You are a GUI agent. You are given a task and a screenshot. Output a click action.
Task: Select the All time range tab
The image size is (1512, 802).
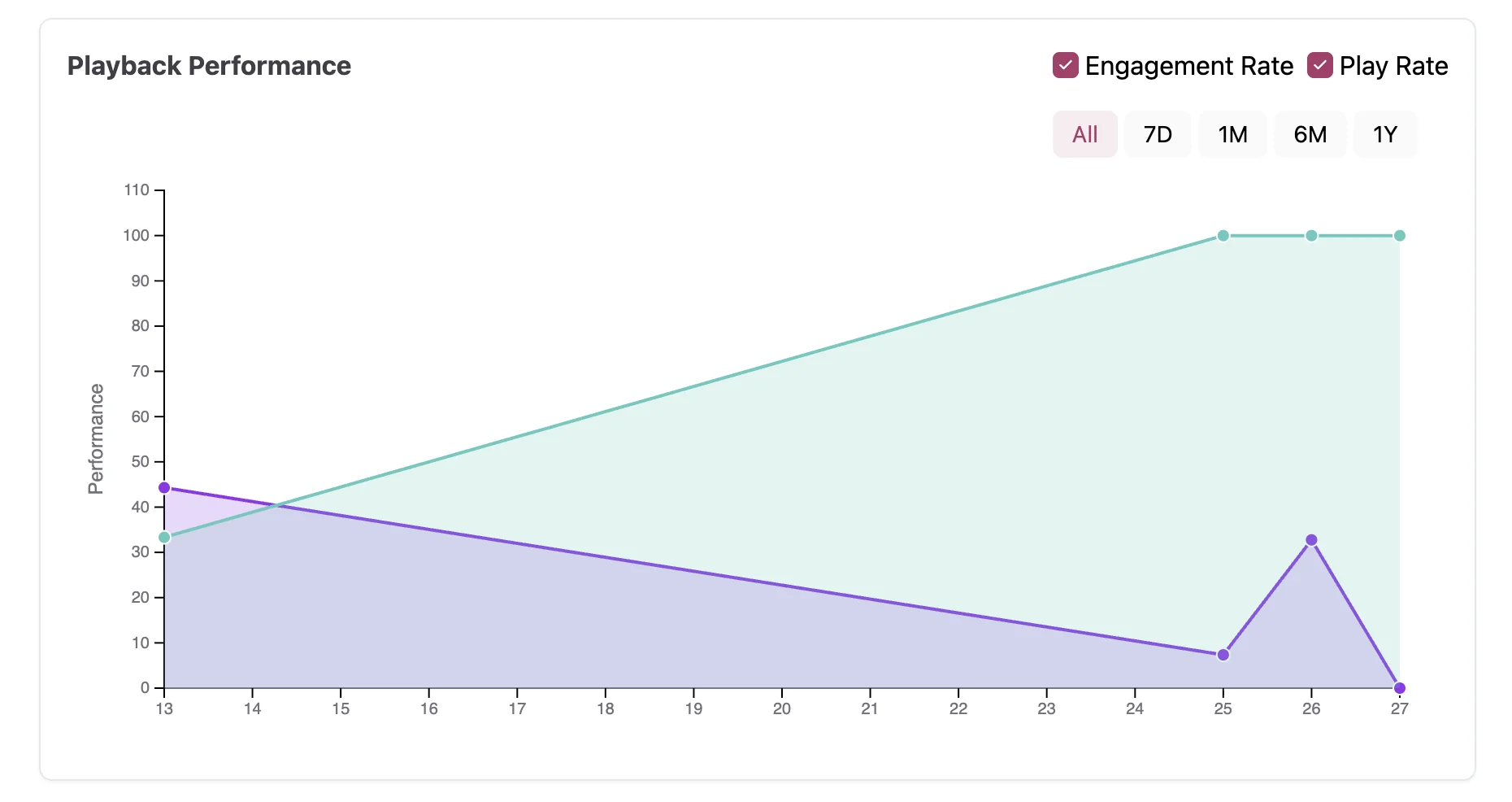(x=1084, y=134)
